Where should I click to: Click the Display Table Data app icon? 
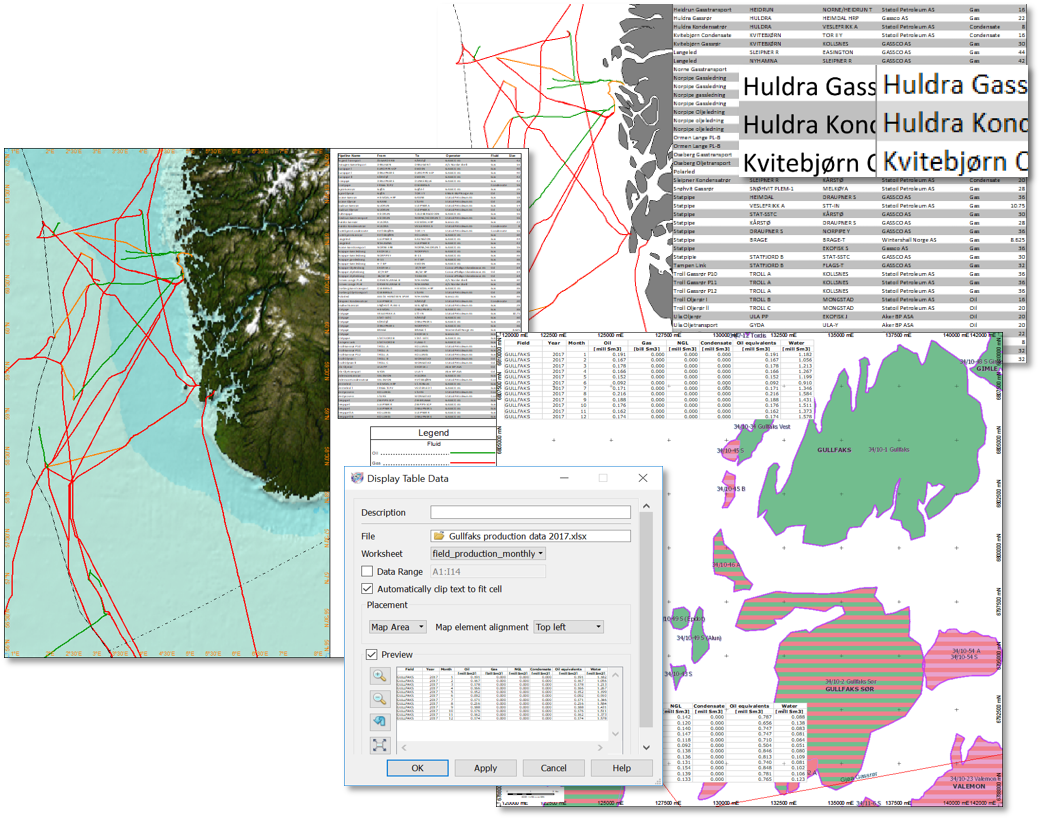[358, 478]
